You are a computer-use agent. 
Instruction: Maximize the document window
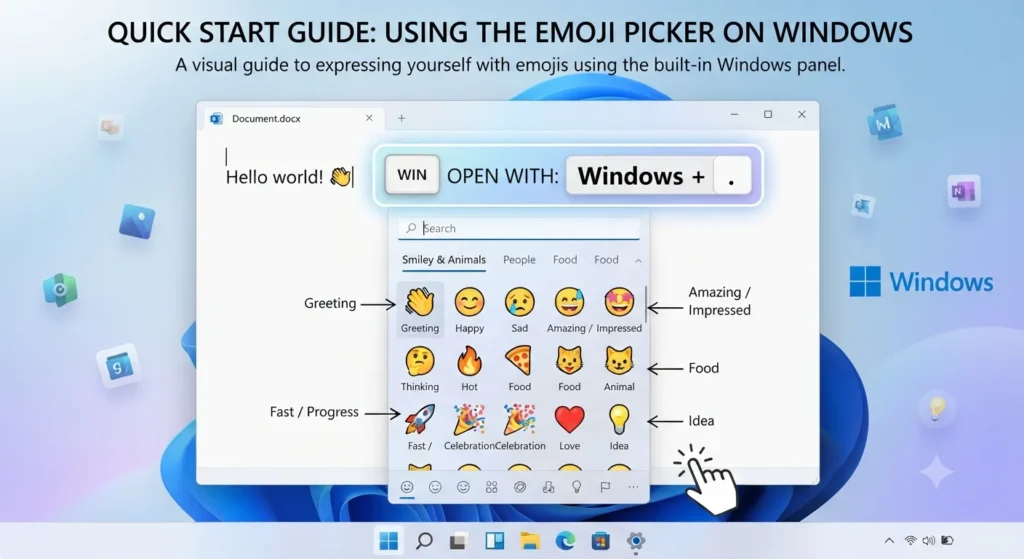[x=768, y=114]
